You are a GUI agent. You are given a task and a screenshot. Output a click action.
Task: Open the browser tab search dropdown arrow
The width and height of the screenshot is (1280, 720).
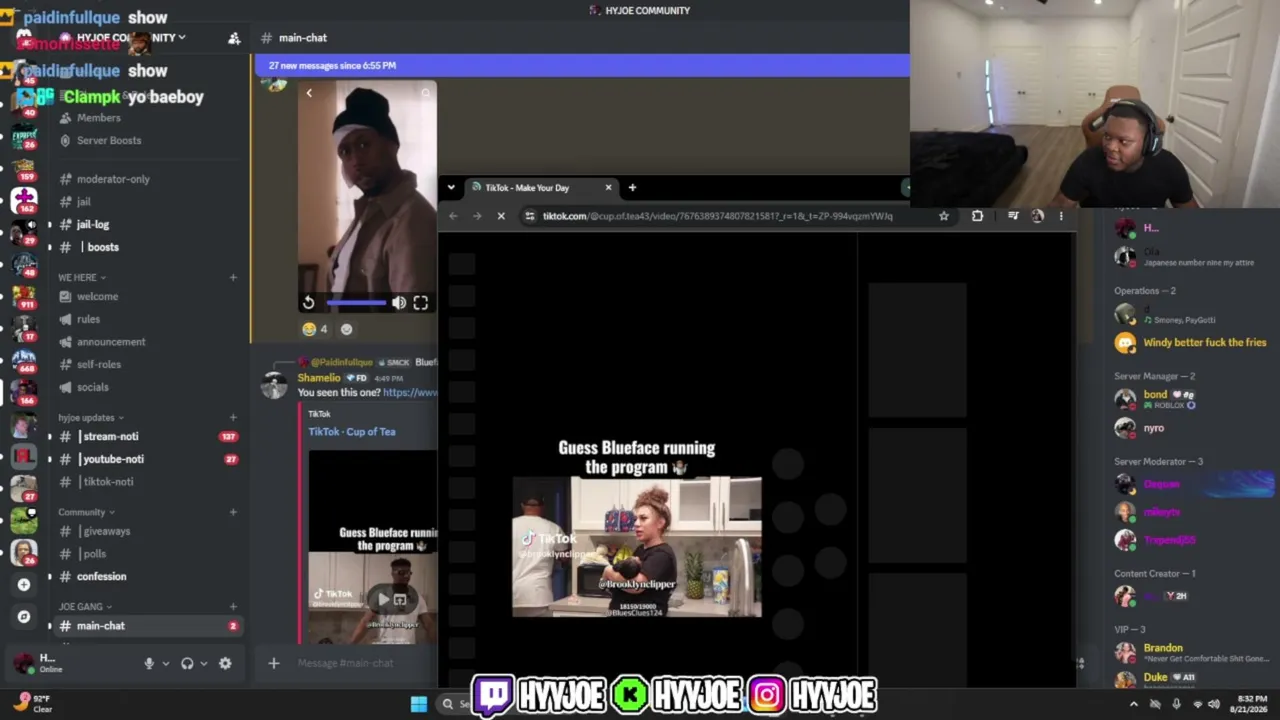point(451,187)
